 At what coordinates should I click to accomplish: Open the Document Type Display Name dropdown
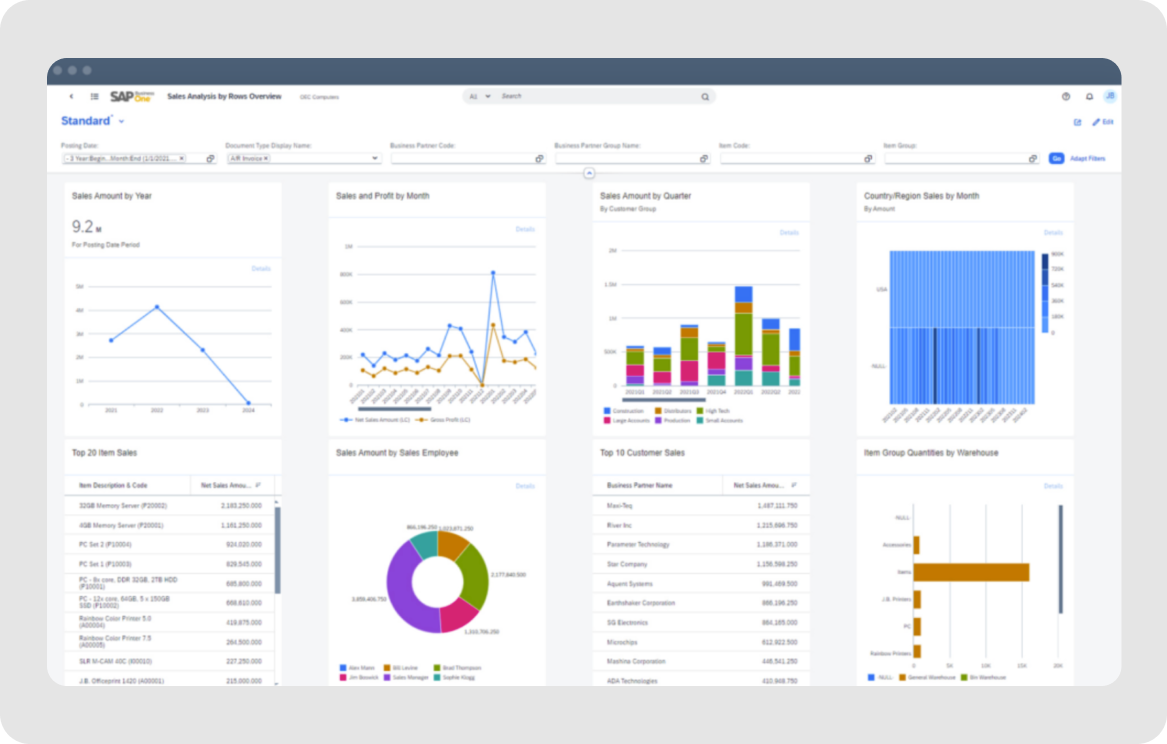[x=375, y=157]
